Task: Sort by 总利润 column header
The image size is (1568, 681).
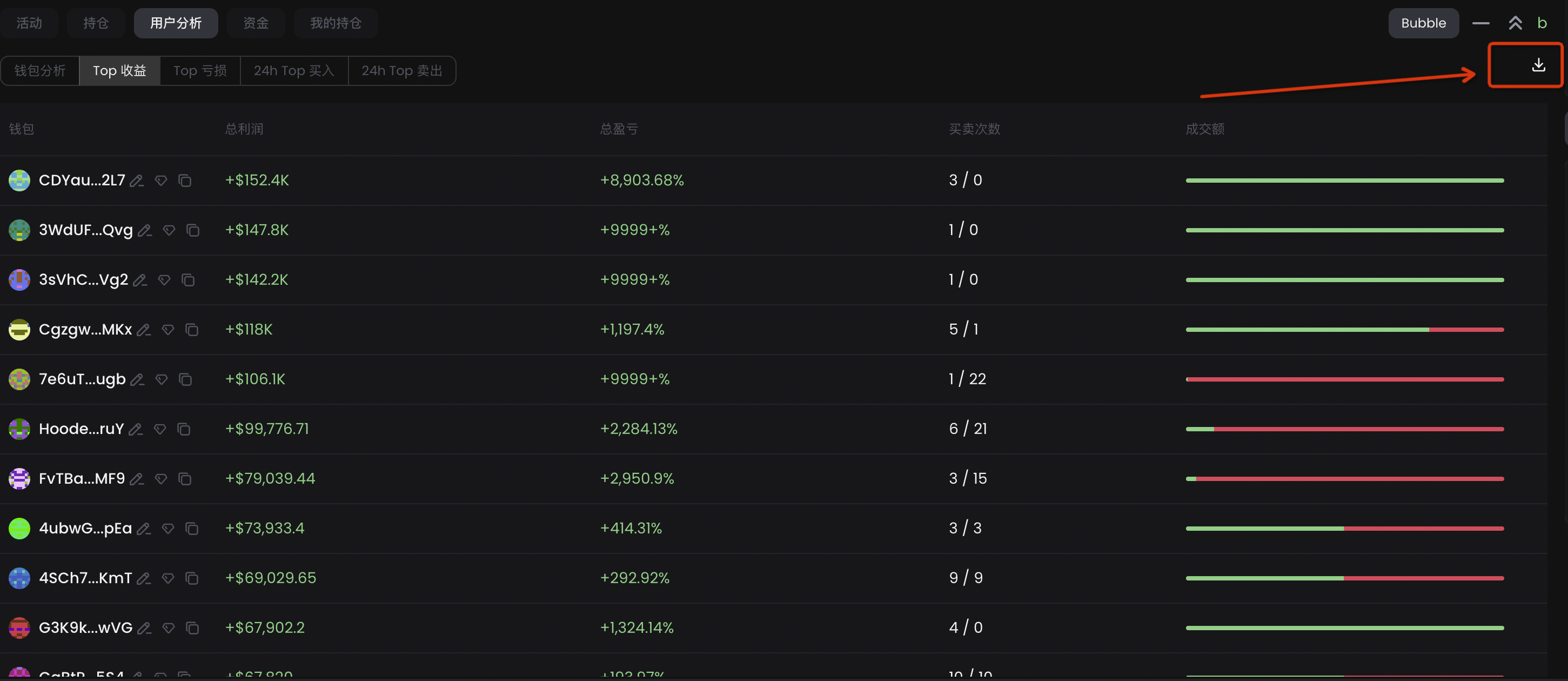Action: [244, 129]
